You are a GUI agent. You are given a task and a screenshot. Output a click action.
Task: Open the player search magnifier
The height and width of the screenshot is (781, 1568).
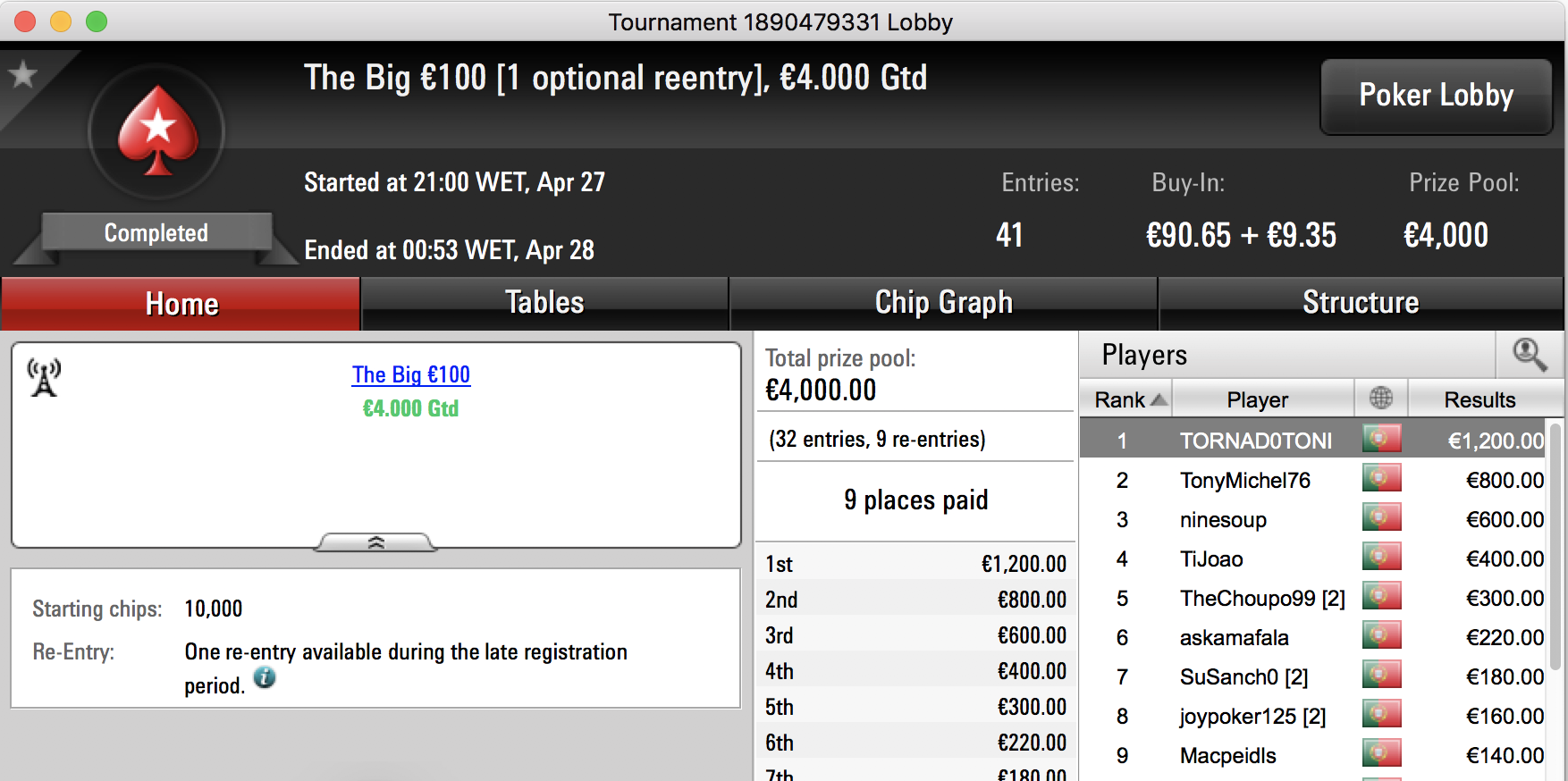click(x=1530, y=355)
